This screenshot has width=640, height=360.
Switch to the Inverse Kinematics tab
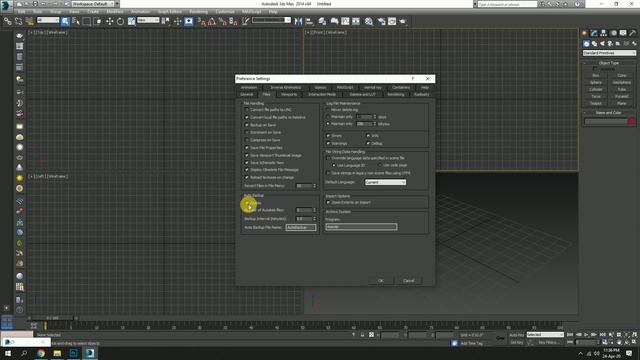click(x=286, y=88)
